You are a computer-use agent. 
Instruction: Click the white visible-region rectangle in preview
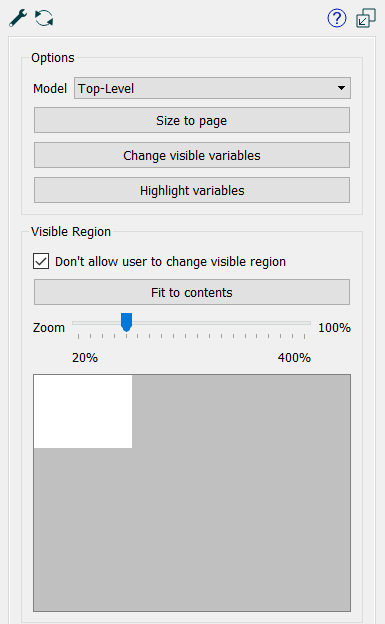(x=83, y=411)
